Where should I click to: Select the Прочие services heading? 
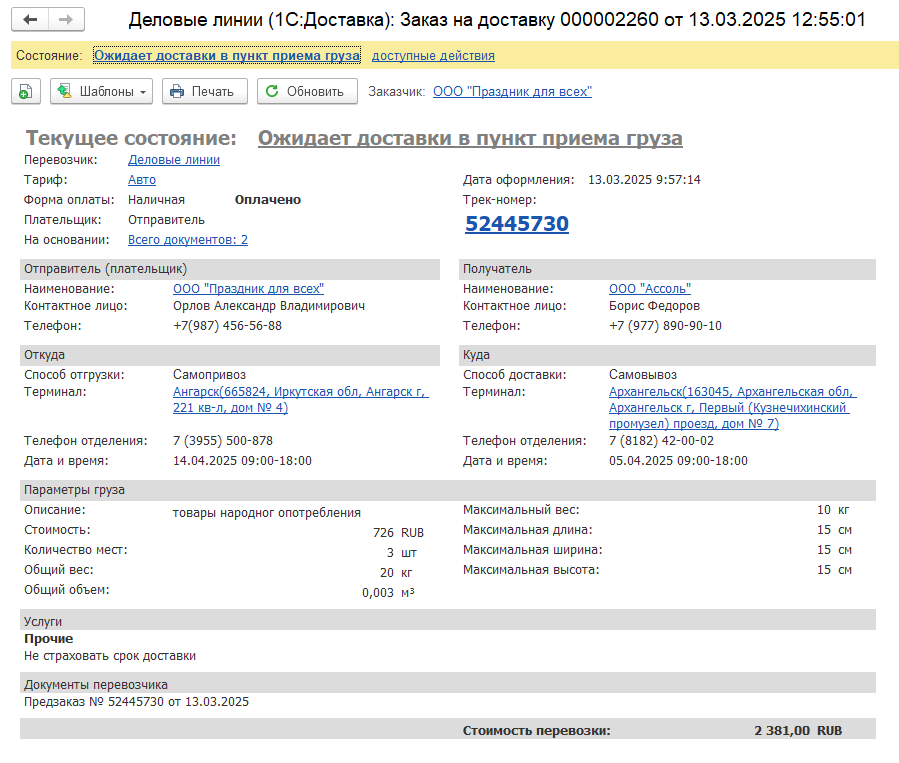(x=49, y=639)
